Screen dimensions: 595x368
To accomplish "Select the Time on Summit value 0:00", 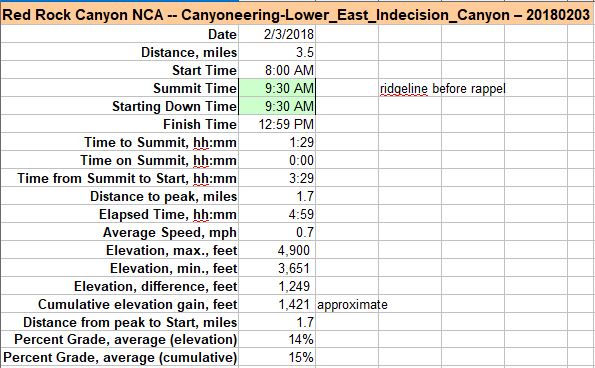I will (x=277, y=160).
